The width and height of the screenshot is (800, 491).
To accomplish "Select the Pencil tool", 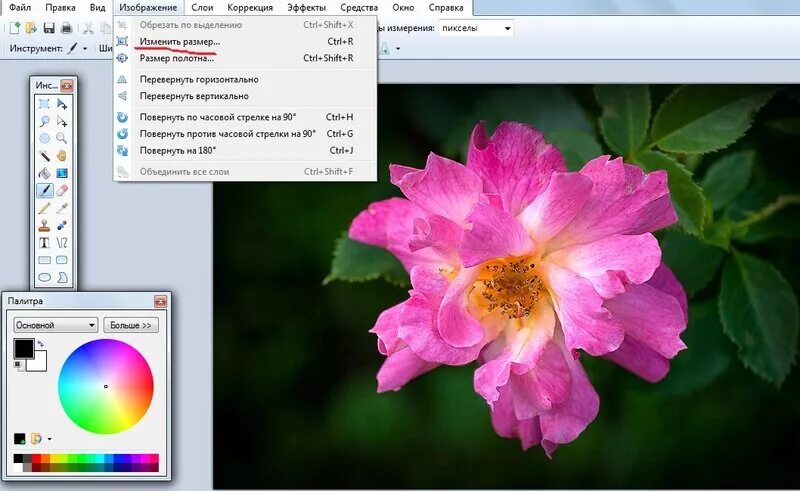I will (x=44, y=208).
